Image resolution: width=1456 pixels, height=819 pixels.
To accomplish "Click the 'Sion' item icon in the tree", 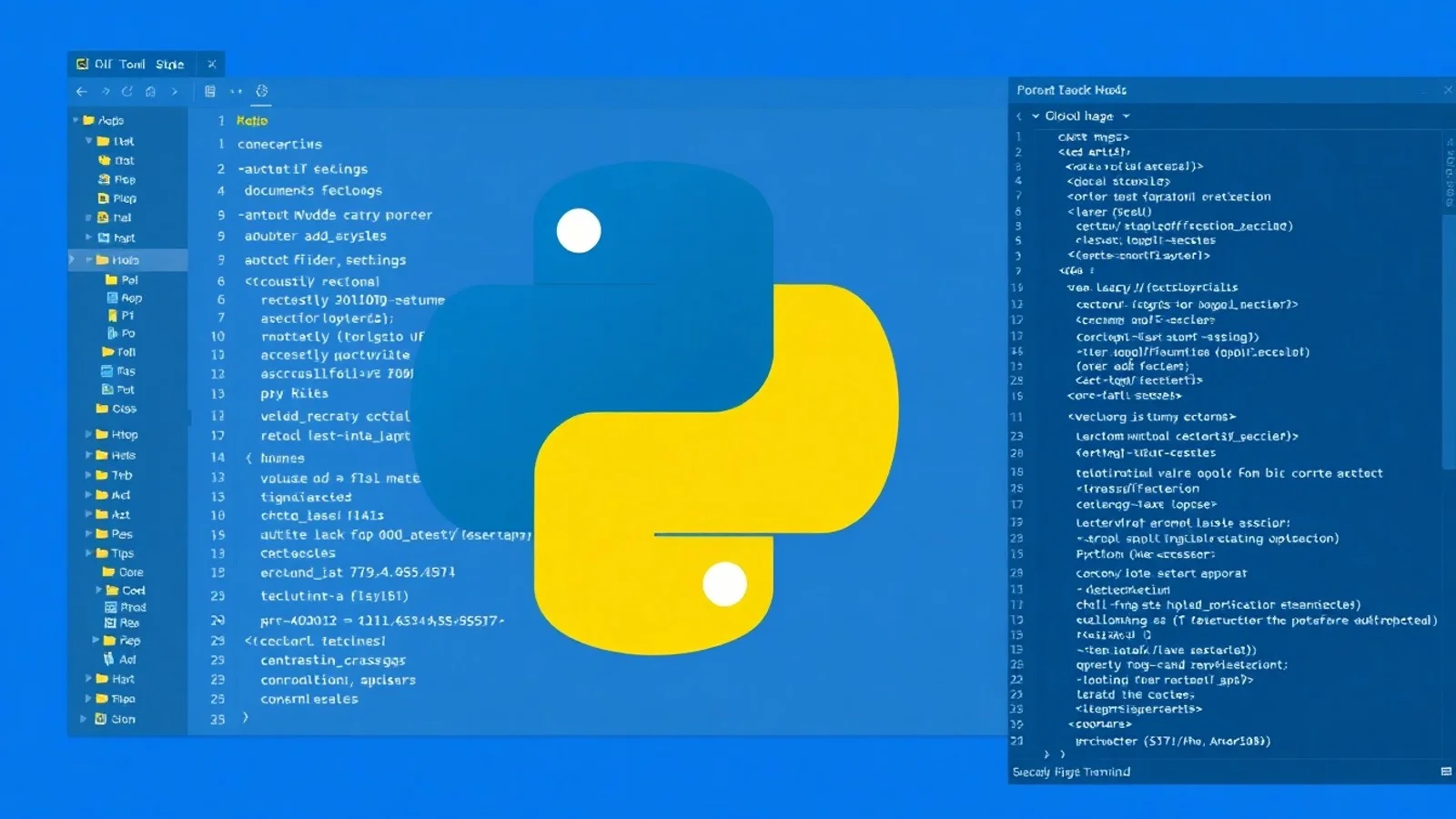I will point(100,719).
